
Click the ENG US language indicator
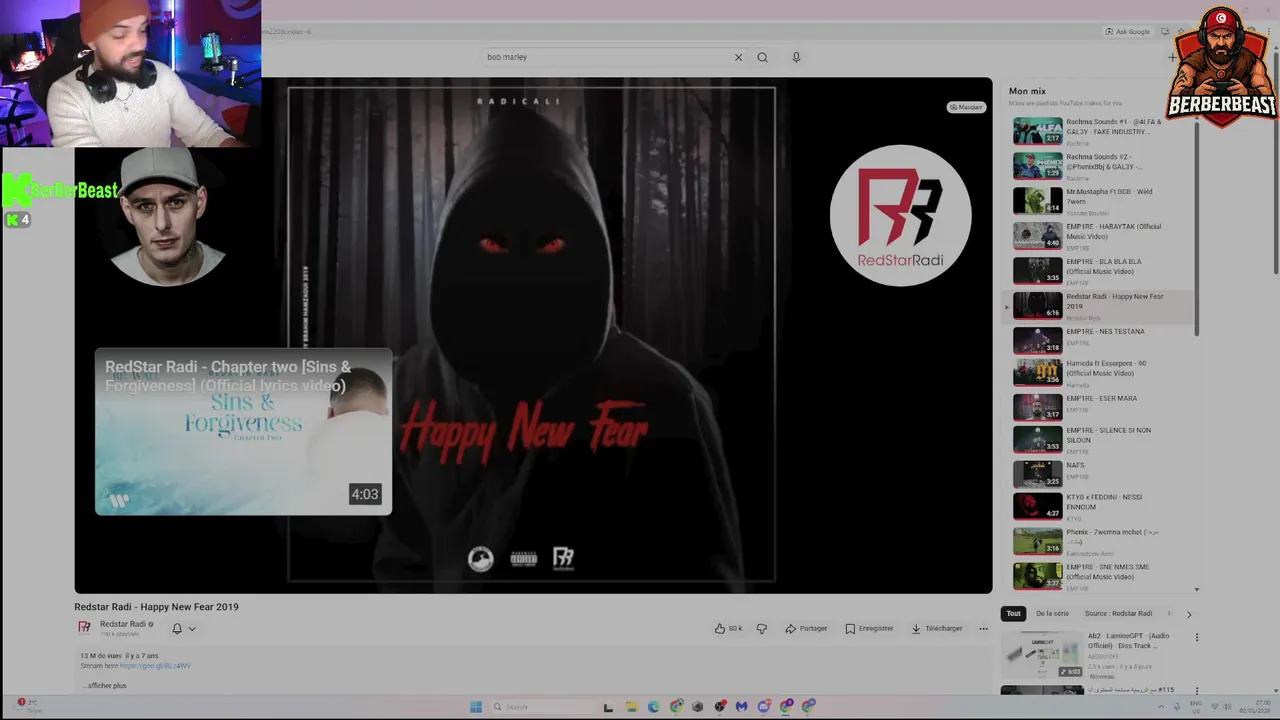(1196, 706)
